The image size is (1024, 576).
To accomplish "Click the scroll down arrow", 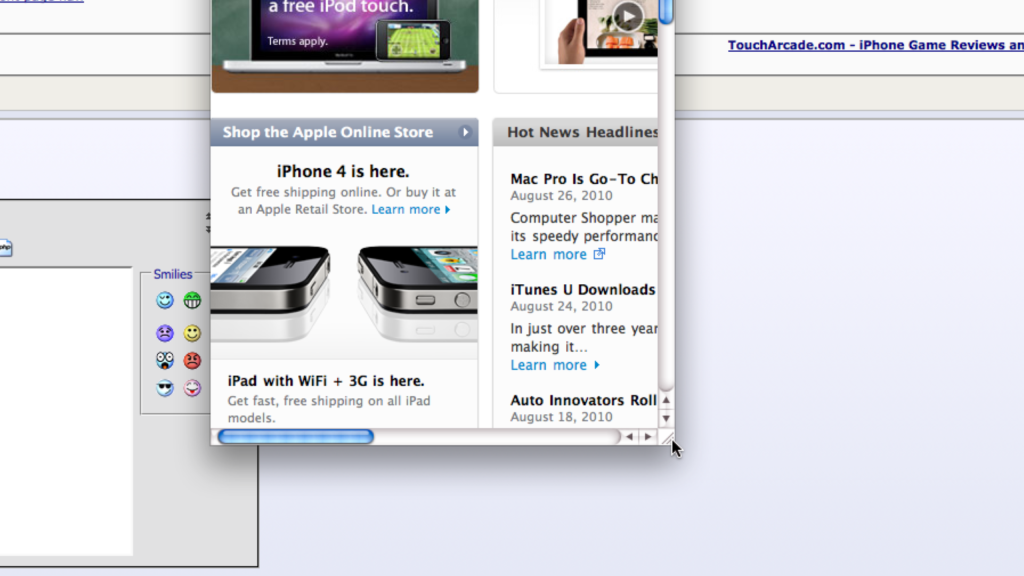I will tap(666, 418).
